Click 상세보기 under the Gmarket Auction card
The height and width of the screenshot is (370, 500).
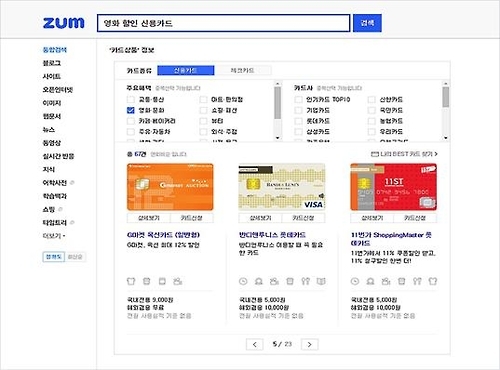coord(149,218)
